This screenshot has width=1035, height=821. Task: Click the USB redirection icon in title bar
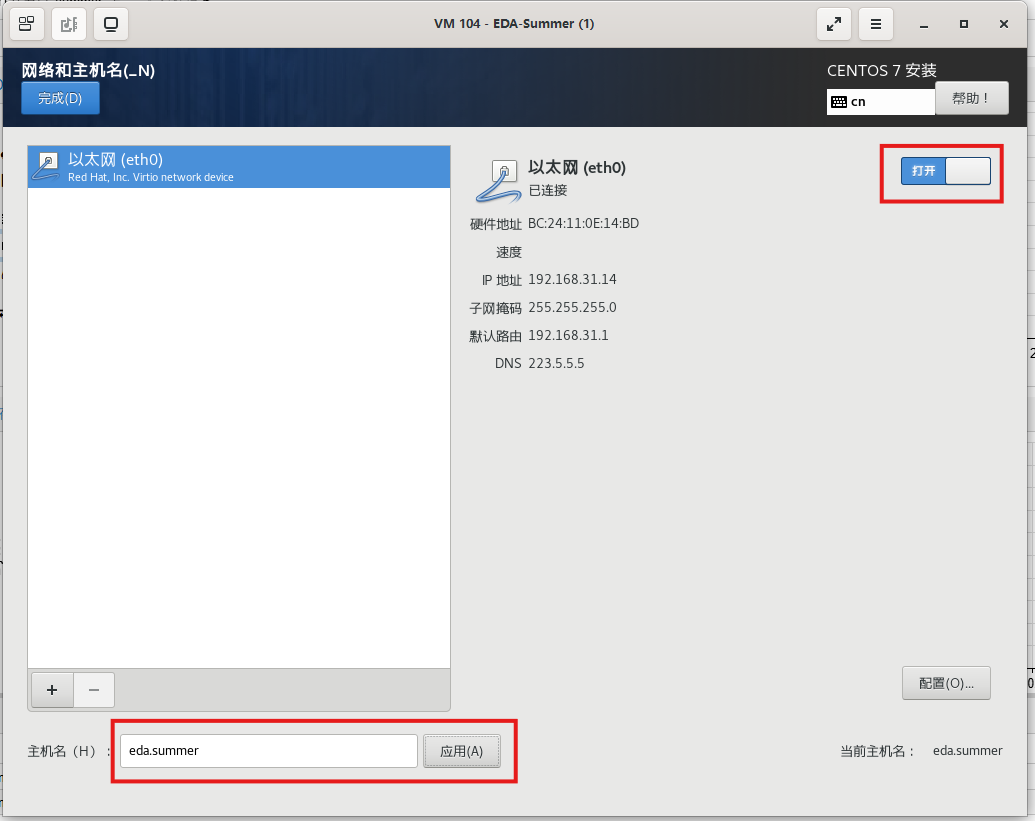pos(68,23)
